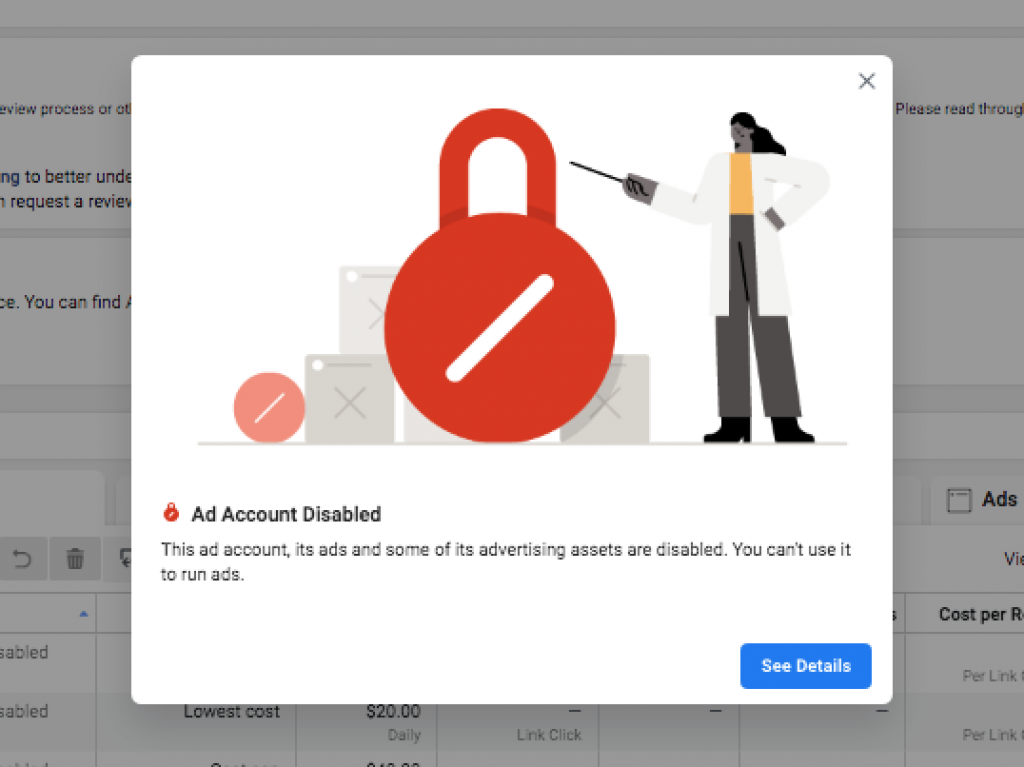Click the small pink disabled circle illustration
This screenshot has height=767, width=1024.
pyautogui.click(x=269, y=408)
